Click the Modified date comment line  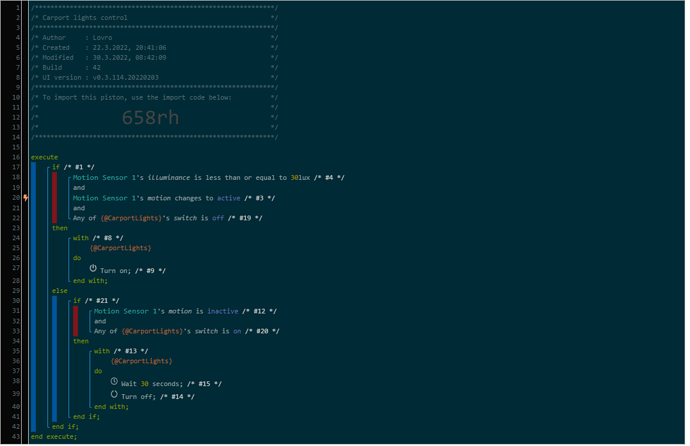tap(154, 58)
